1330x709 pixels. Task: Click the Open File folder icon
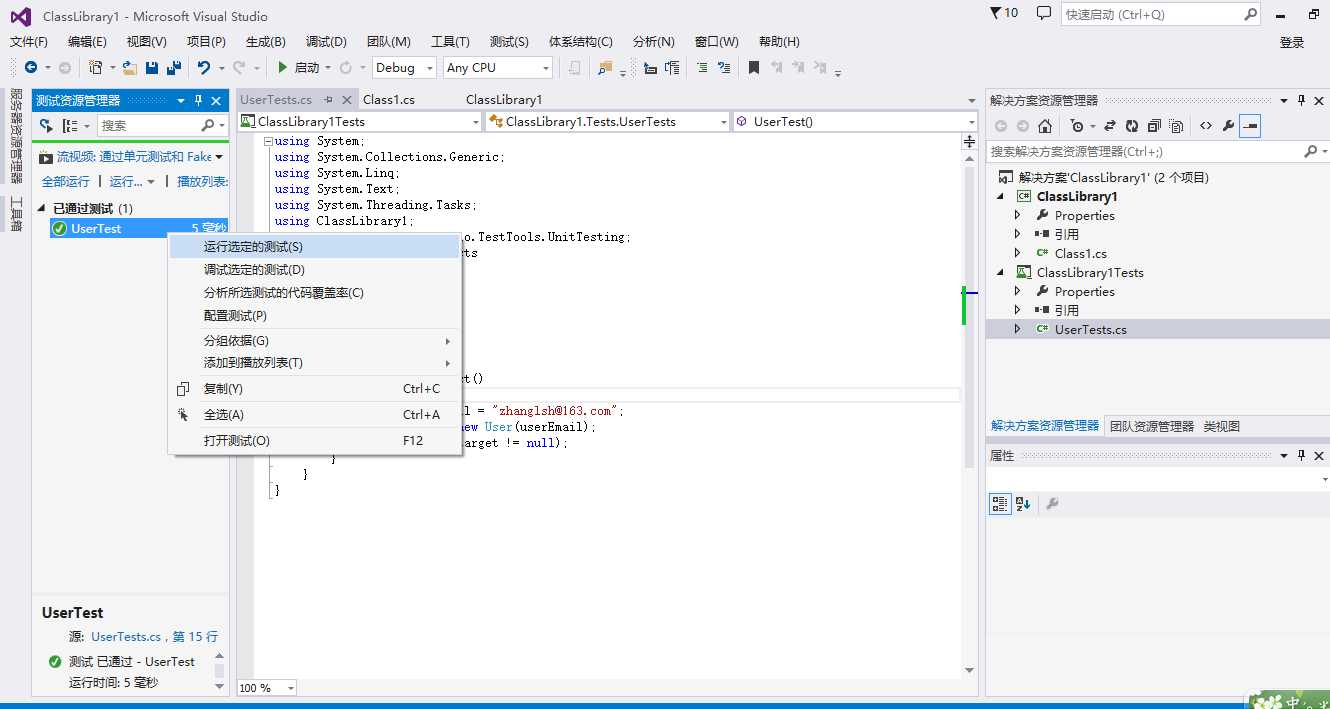pos(130,67)
